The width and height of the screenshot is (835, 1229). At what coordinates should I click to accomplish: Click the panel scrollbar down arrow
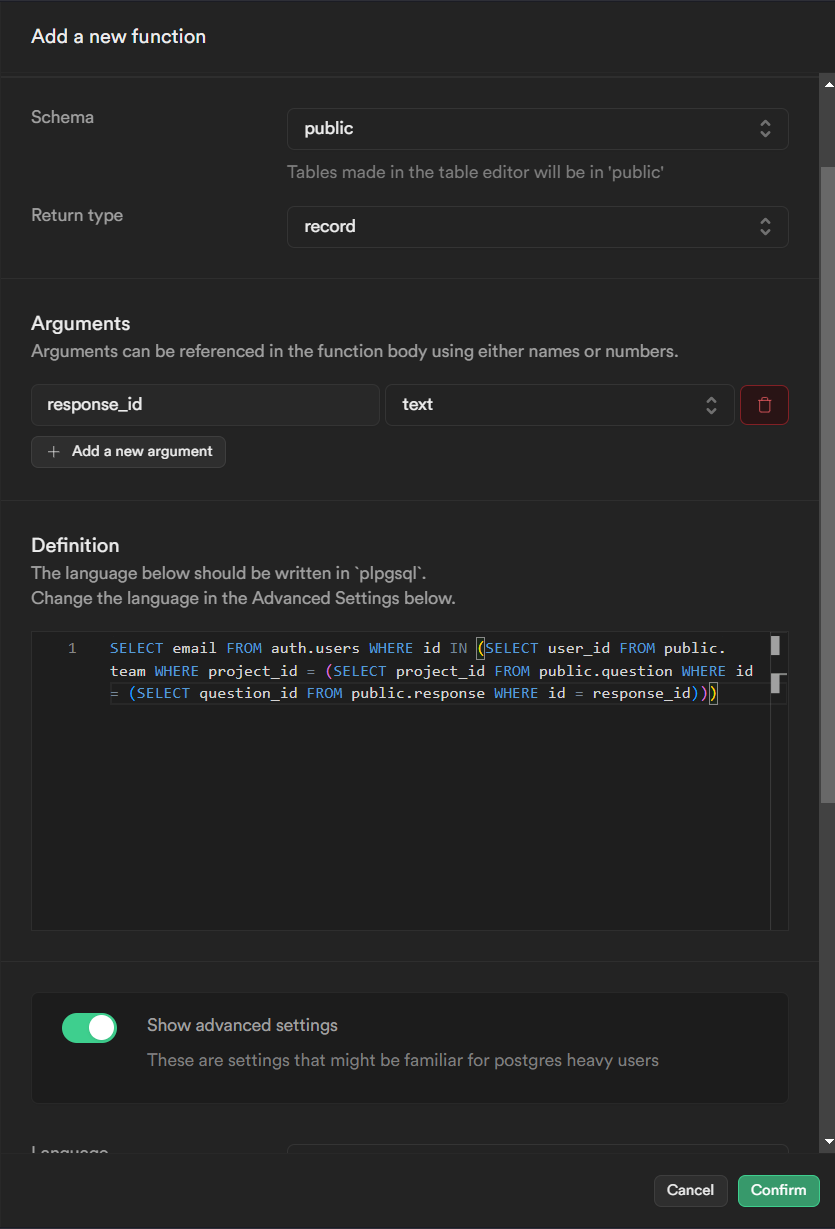[827, 1141]
